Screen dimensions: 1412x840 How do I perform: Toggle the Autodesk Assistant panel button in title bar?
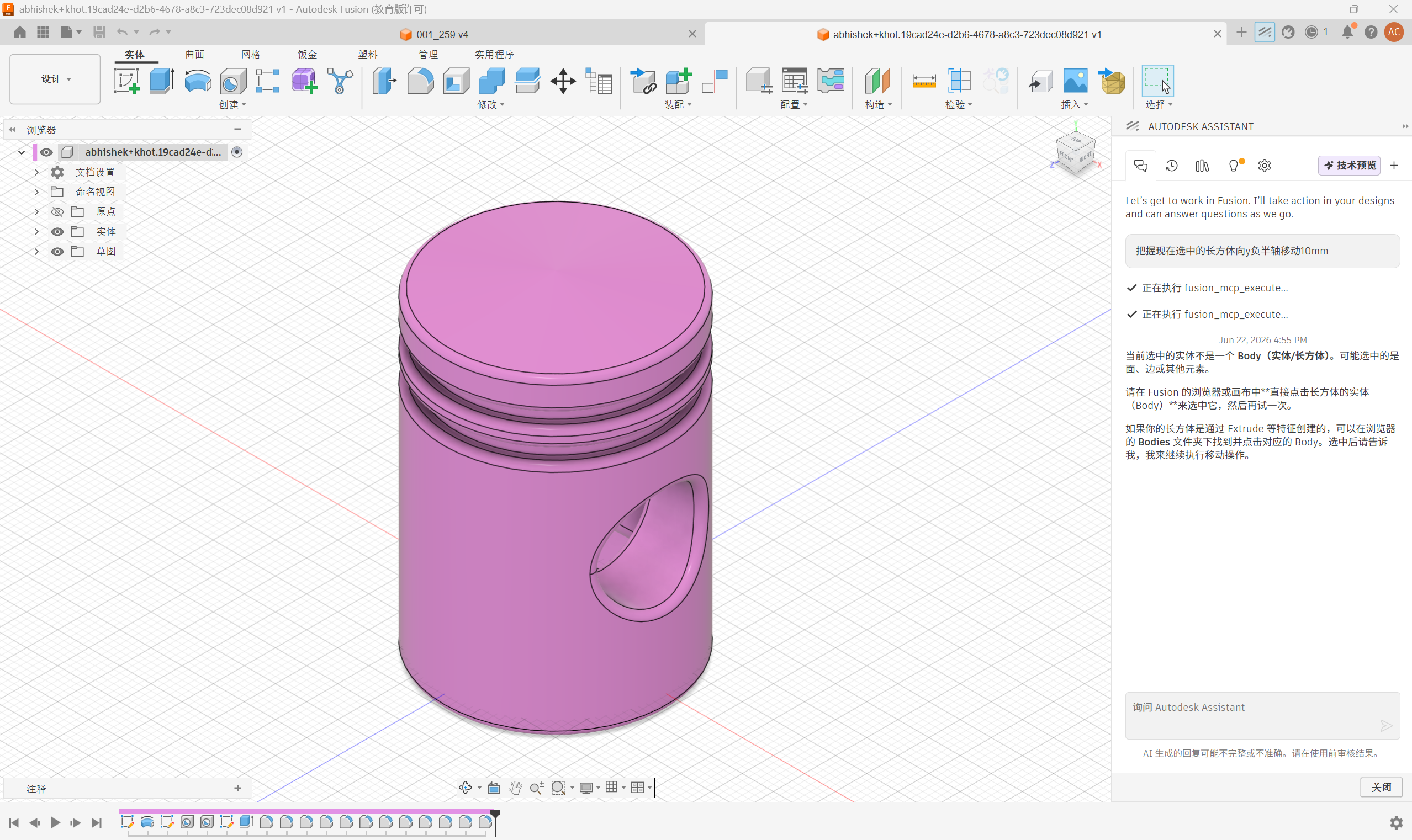pyautogui.click(x=1265, y=32)
